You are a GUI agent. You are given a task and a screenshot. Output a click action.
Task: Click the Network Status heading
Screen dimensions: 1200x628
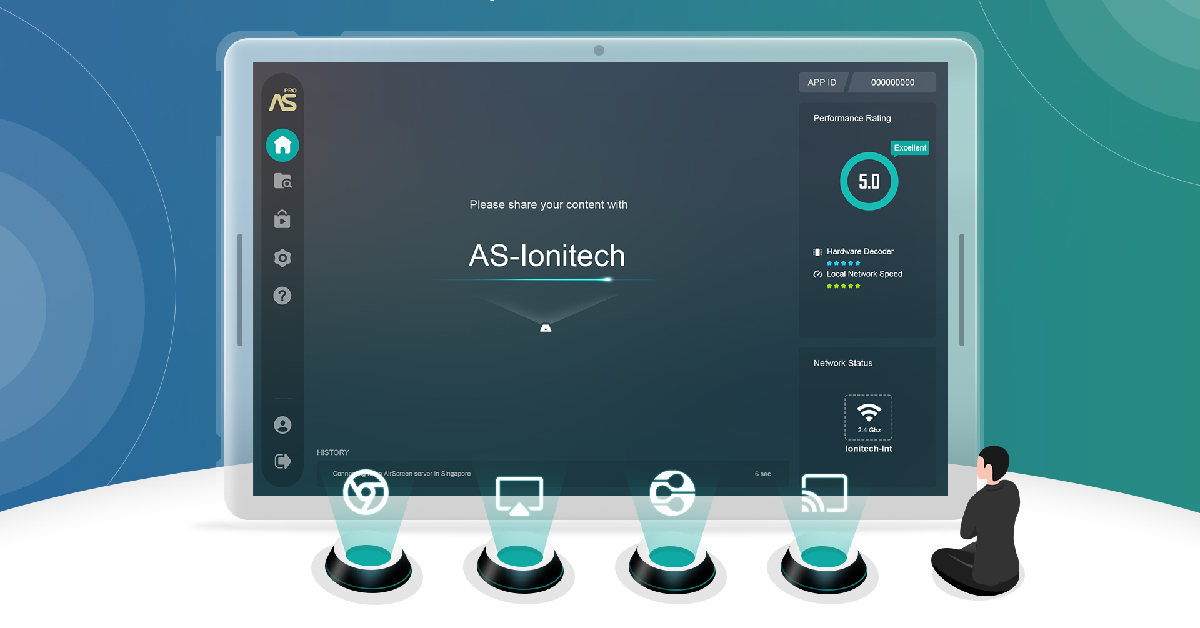843,363
